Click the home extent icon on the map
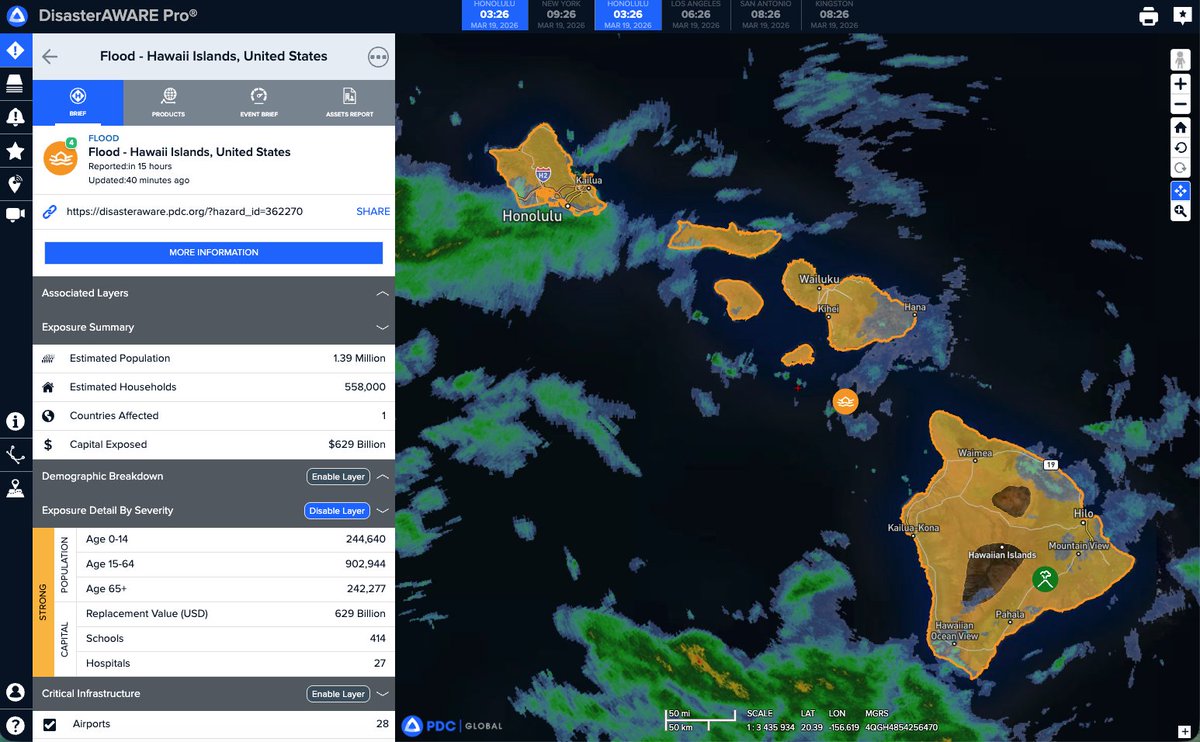Image resolution: width=1200 pixels, height=742 pixels. point(1180,127)
